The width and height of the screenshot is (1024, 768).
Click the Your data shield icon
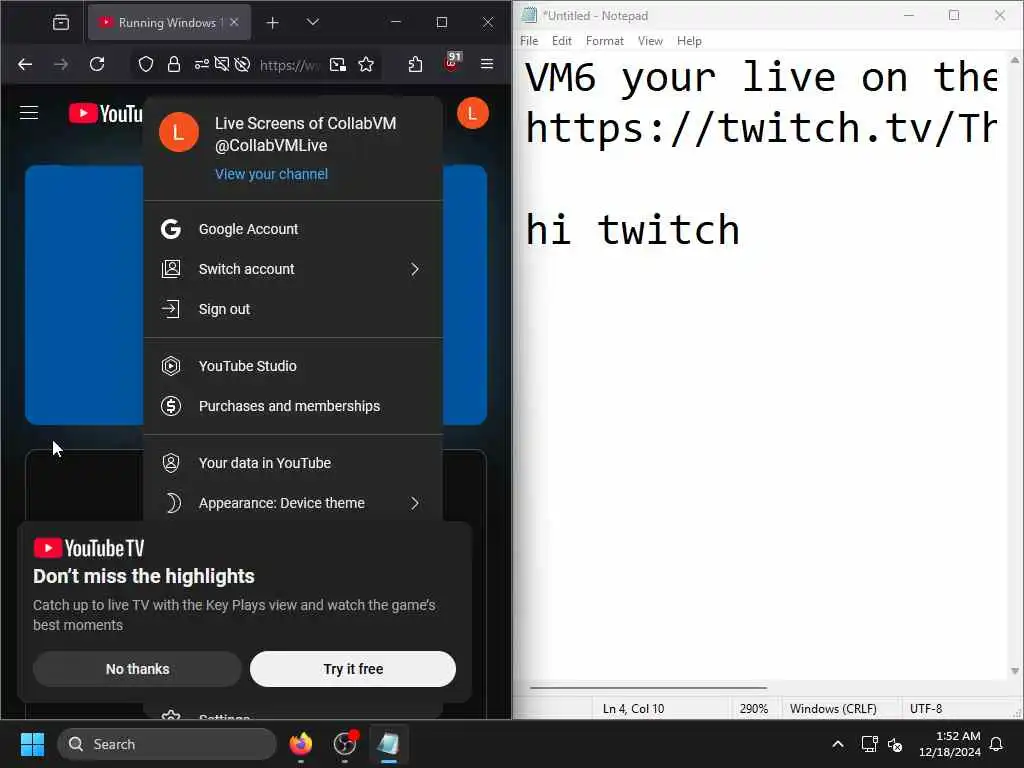tap(171, 463)
